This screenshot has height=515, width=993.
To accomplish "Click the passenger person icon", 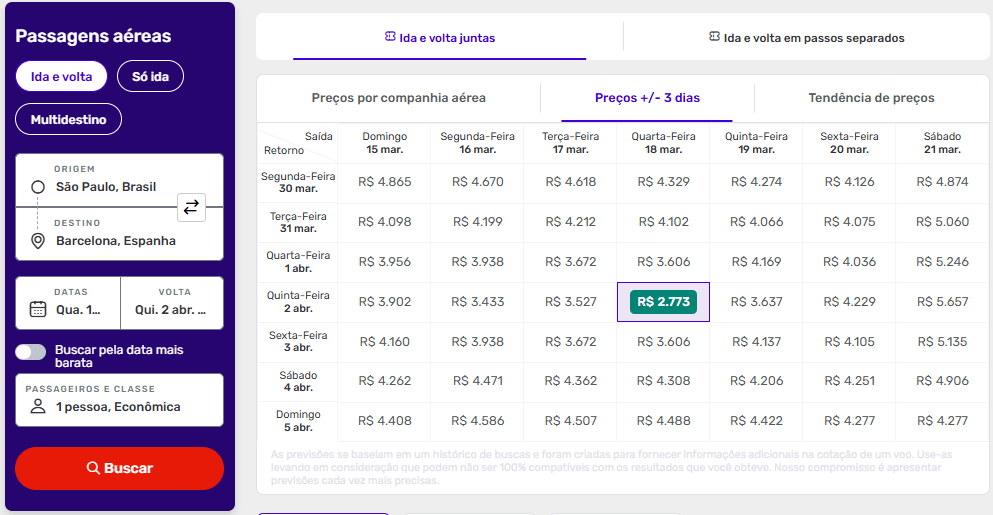I will [38, 407].
